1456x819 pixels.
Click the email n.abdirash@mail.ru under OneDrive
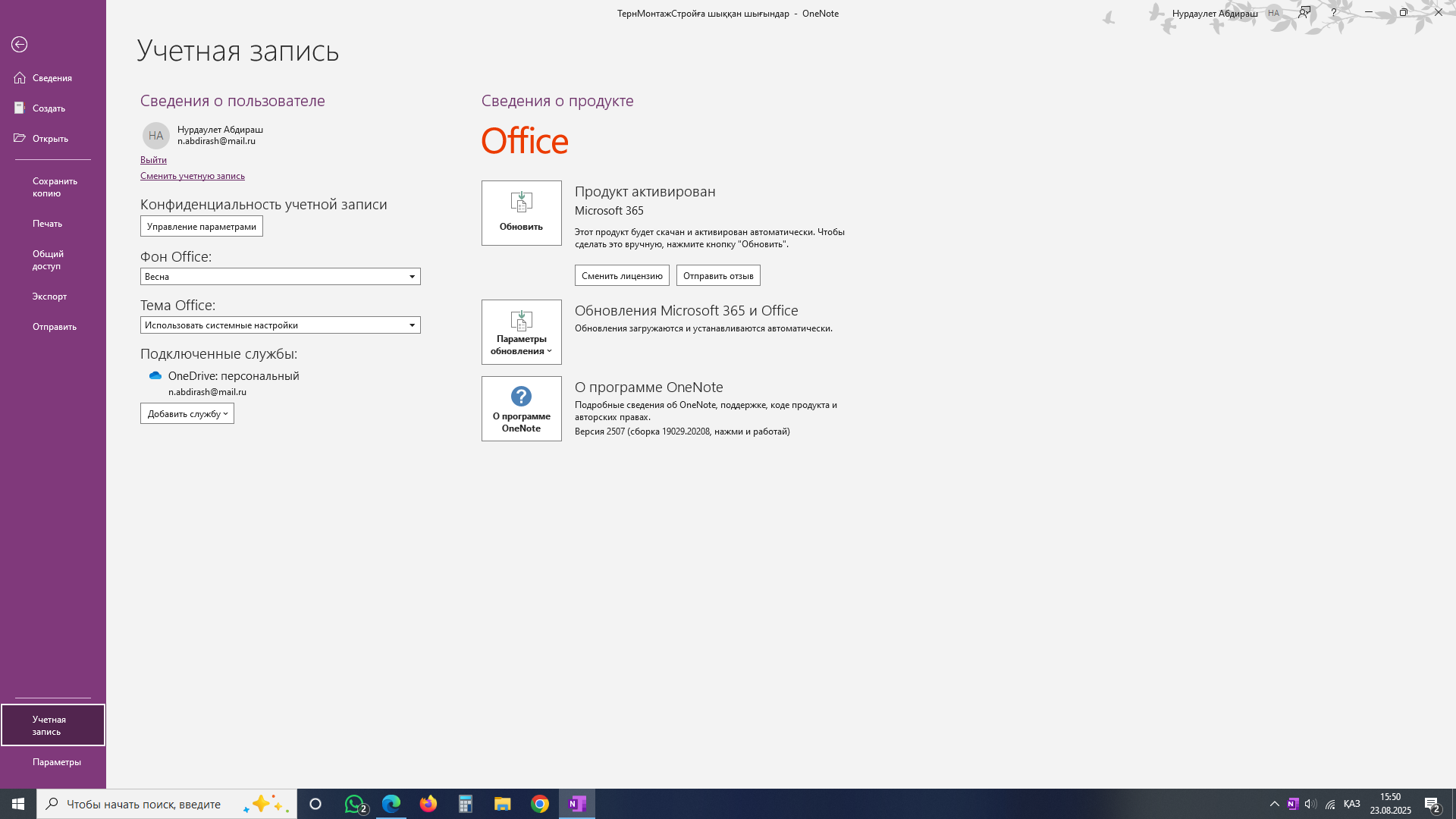(x=207, y=392)
